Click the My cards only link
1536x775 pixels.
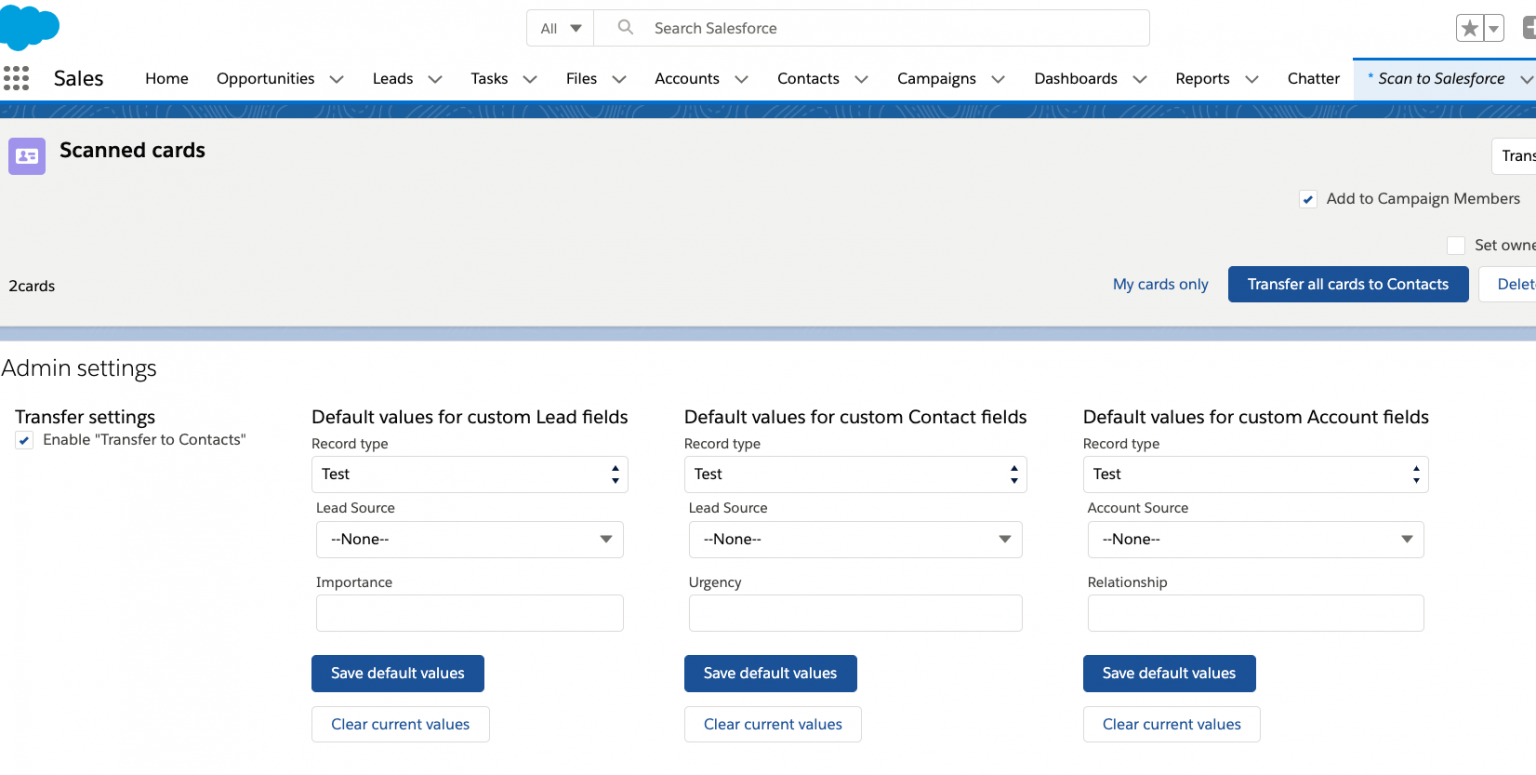pos(1160,284)
